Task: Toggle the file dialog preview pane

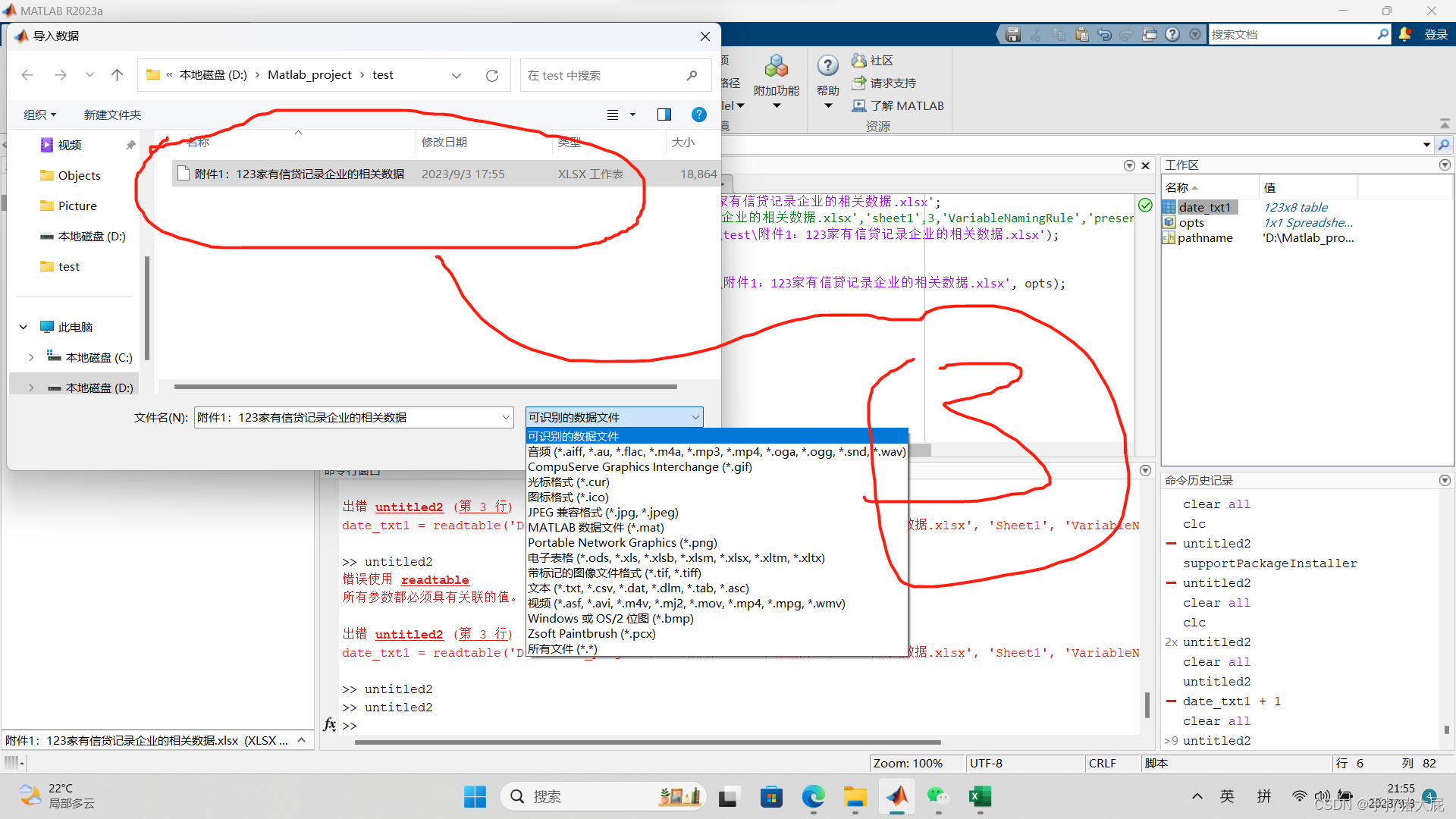Action: click(664, 115)
